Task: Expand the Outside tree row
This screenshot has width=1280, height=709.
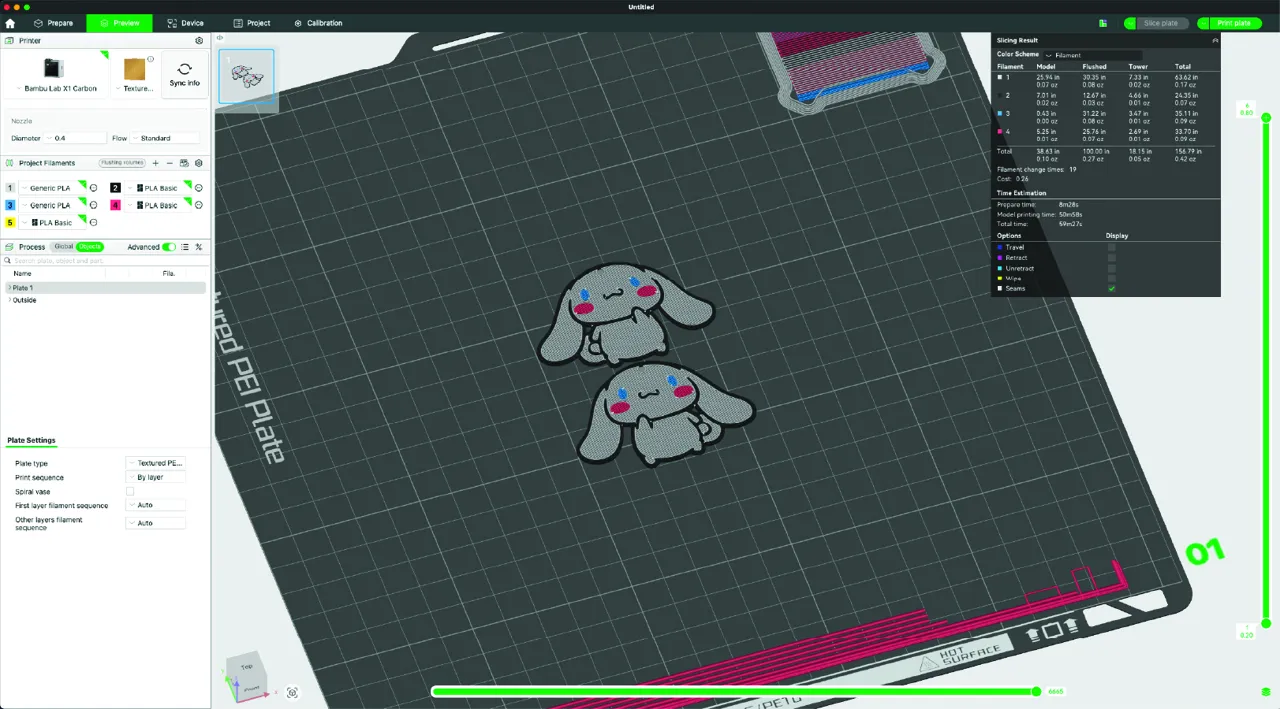Action: tap(9, 300)
